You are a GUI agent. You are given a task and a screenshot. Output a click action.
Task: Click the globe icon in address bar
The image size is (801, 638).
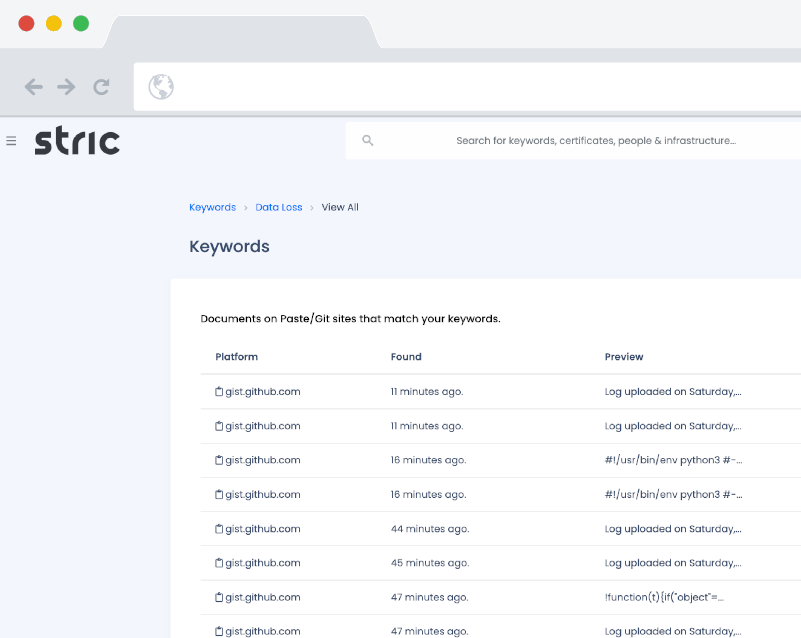[x=161, y=87]
